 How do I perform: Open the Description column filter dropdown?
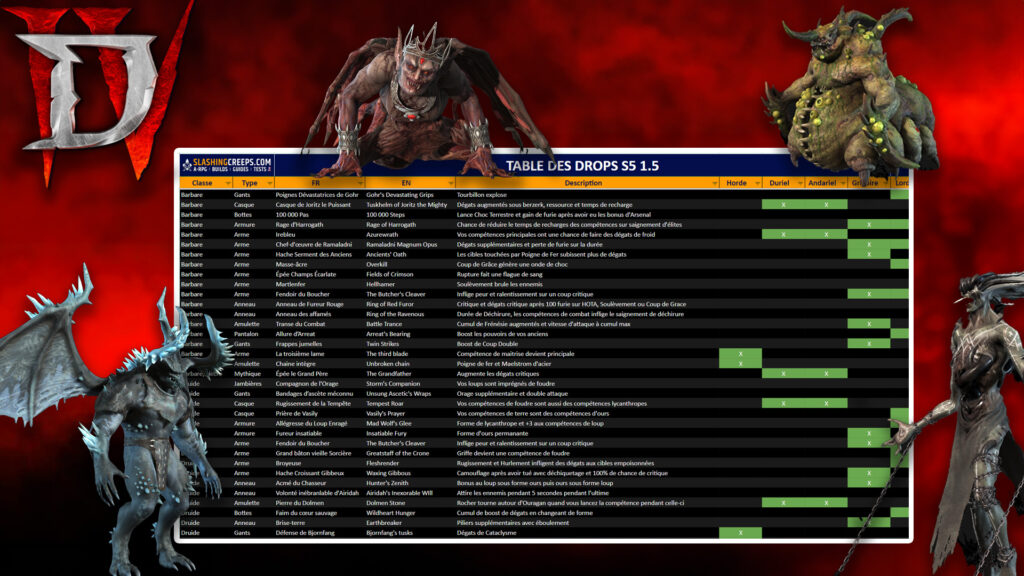713,183
